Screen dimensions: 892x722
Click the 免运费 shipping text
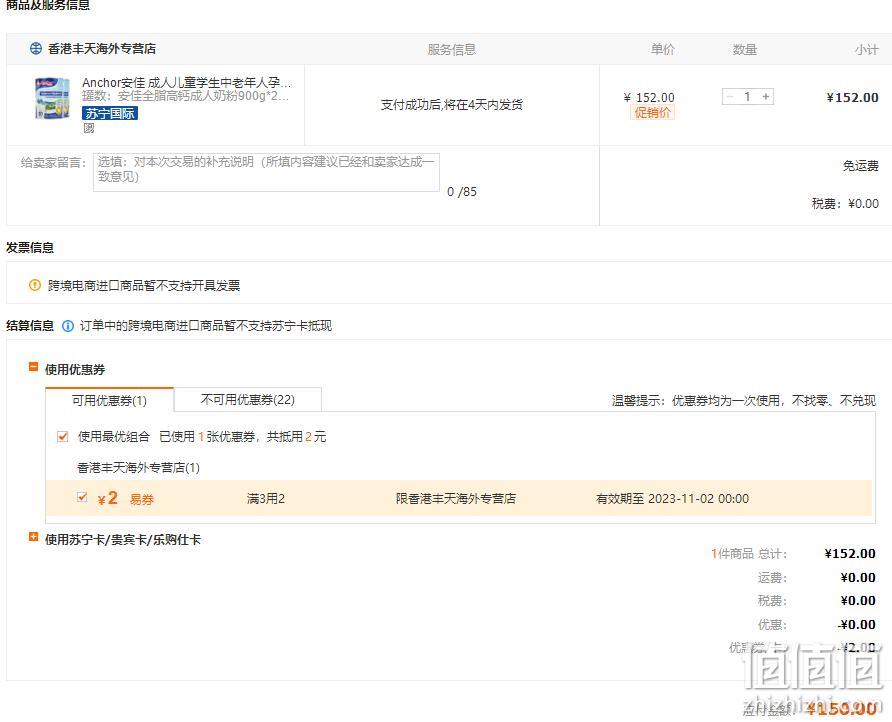[x=861, y=166]
